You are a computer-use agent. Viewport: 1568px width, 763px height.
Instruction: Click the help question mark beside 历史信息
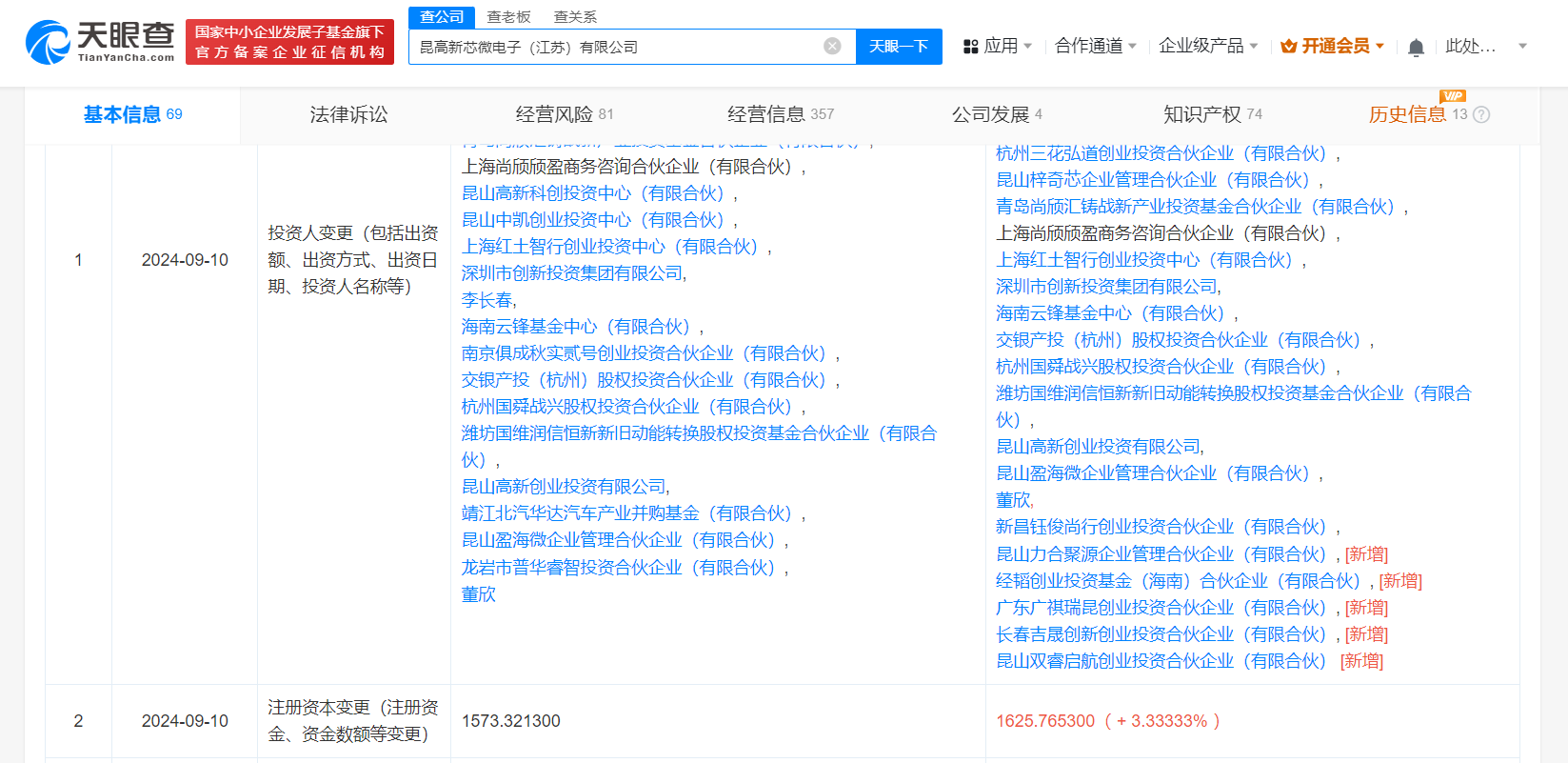pos(1481,114)
